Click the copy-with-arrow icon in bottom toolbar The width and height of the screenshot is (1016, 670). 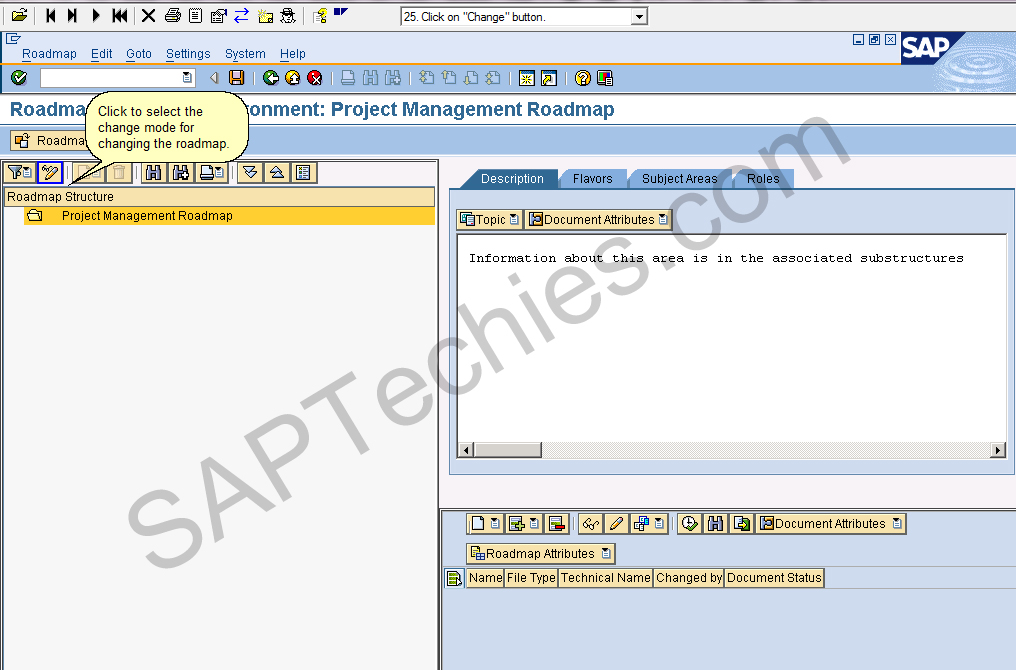point(742,524)
